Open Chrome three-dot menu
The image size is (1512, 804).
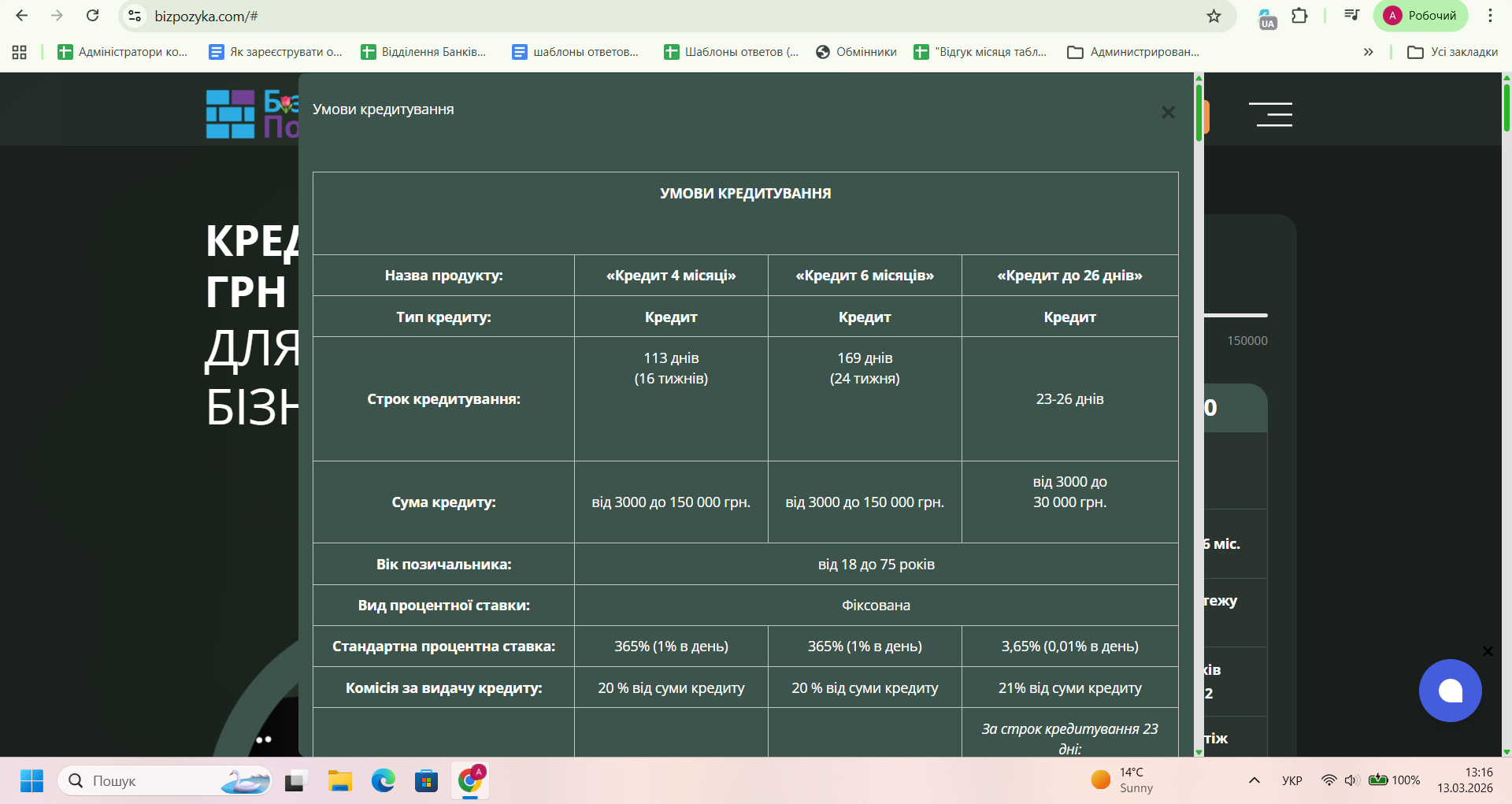click(1490, 16)
